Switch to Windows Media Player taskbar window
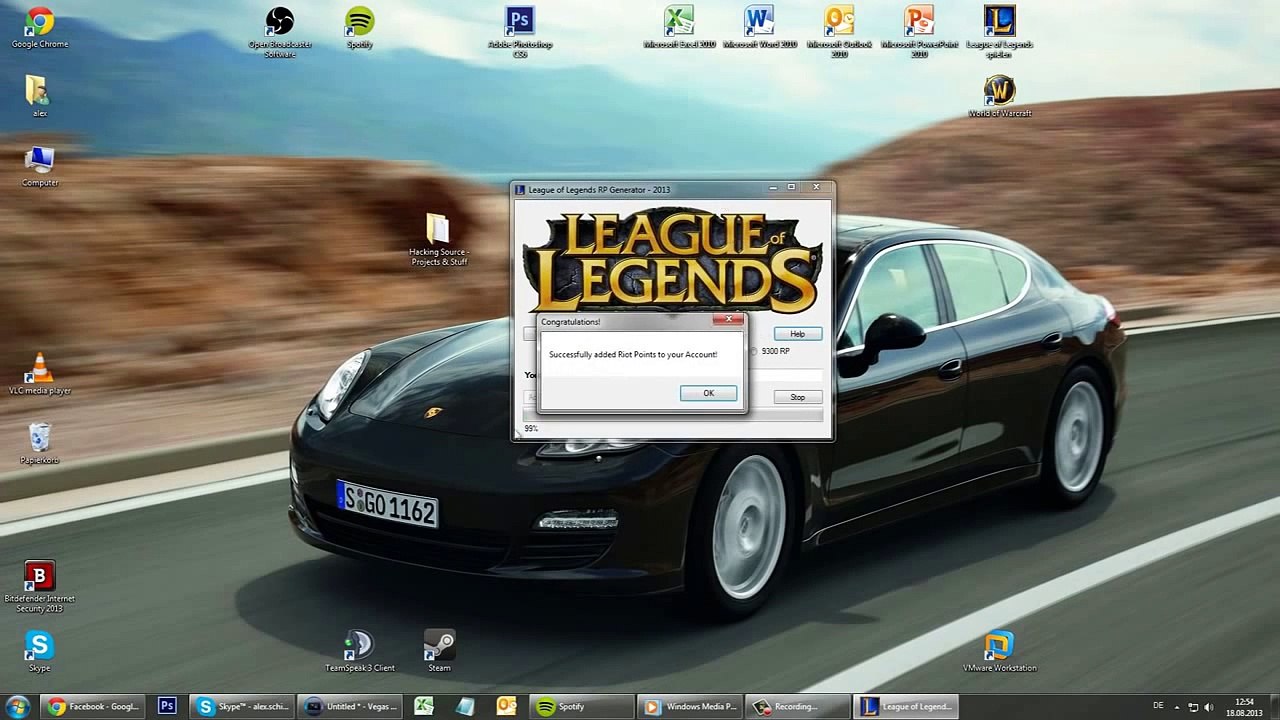1280x720 pixels. (691, 707)
